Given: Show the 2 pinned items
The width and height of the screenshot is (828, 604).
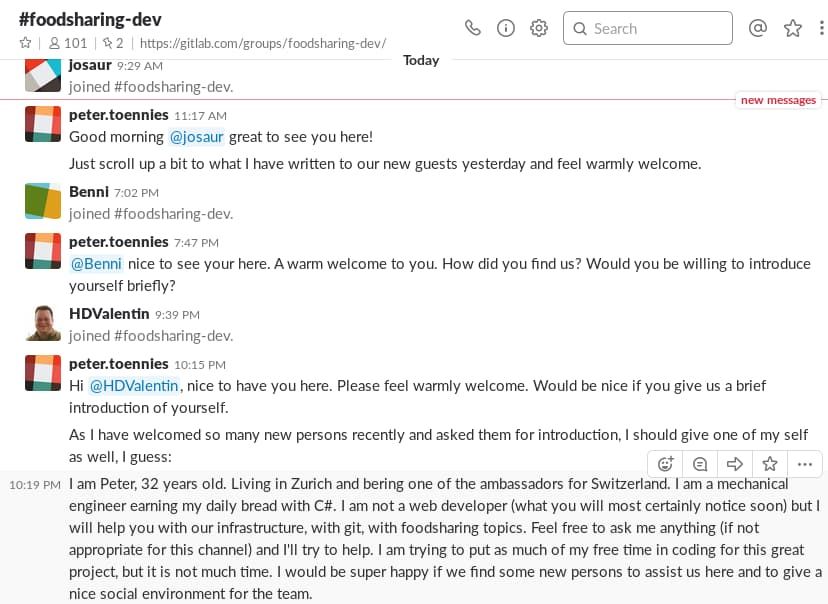Looking at the screenshot, I should [113, 43].
